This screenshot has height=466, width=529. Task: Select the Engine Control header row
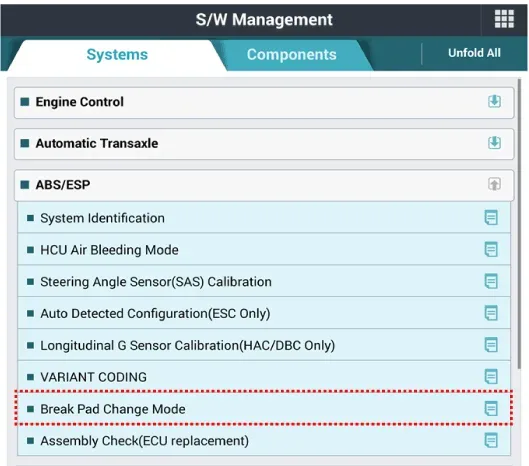point(264,103)
